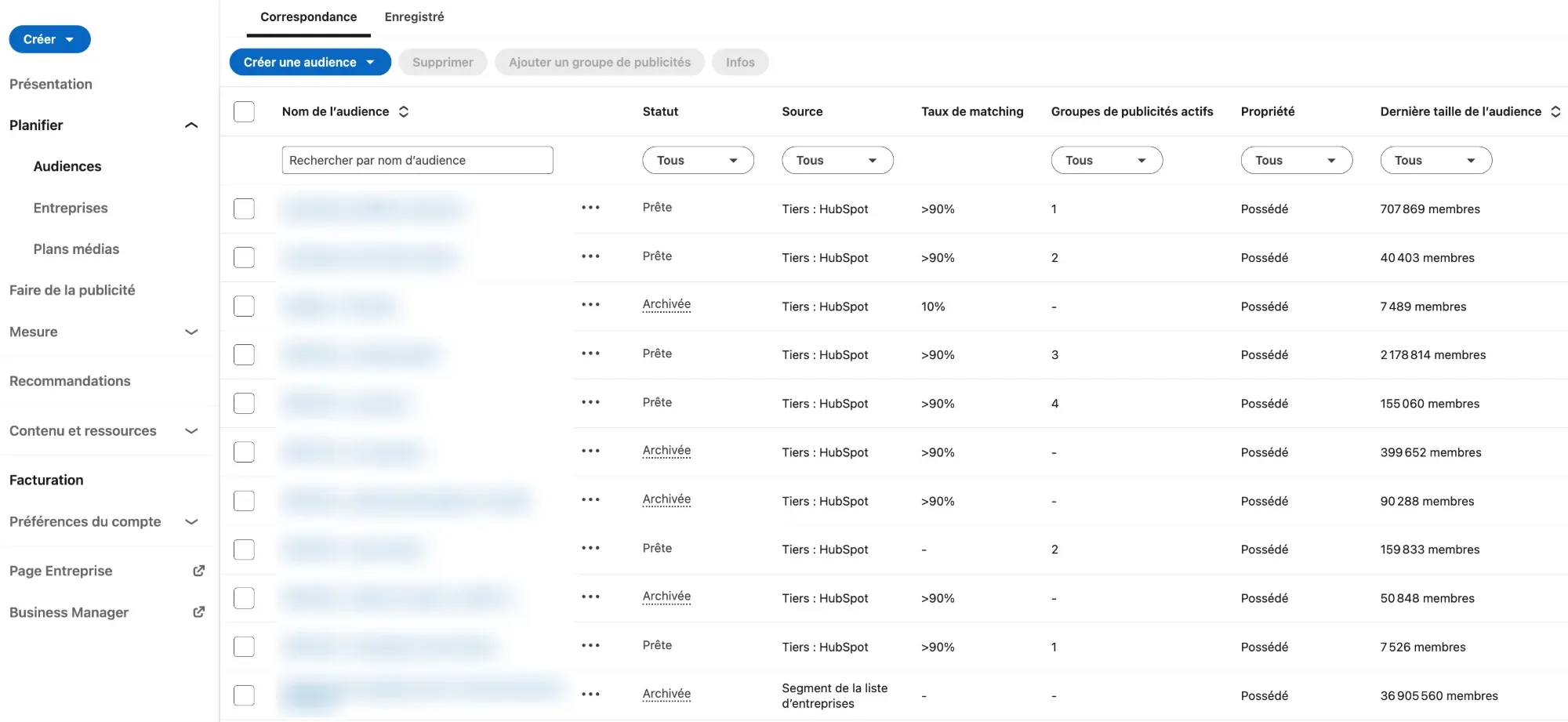This screenshot has width=1568, height=722.
Task: Open three-dot menu for 90 288 membres row
Action: tap(590, 499)
